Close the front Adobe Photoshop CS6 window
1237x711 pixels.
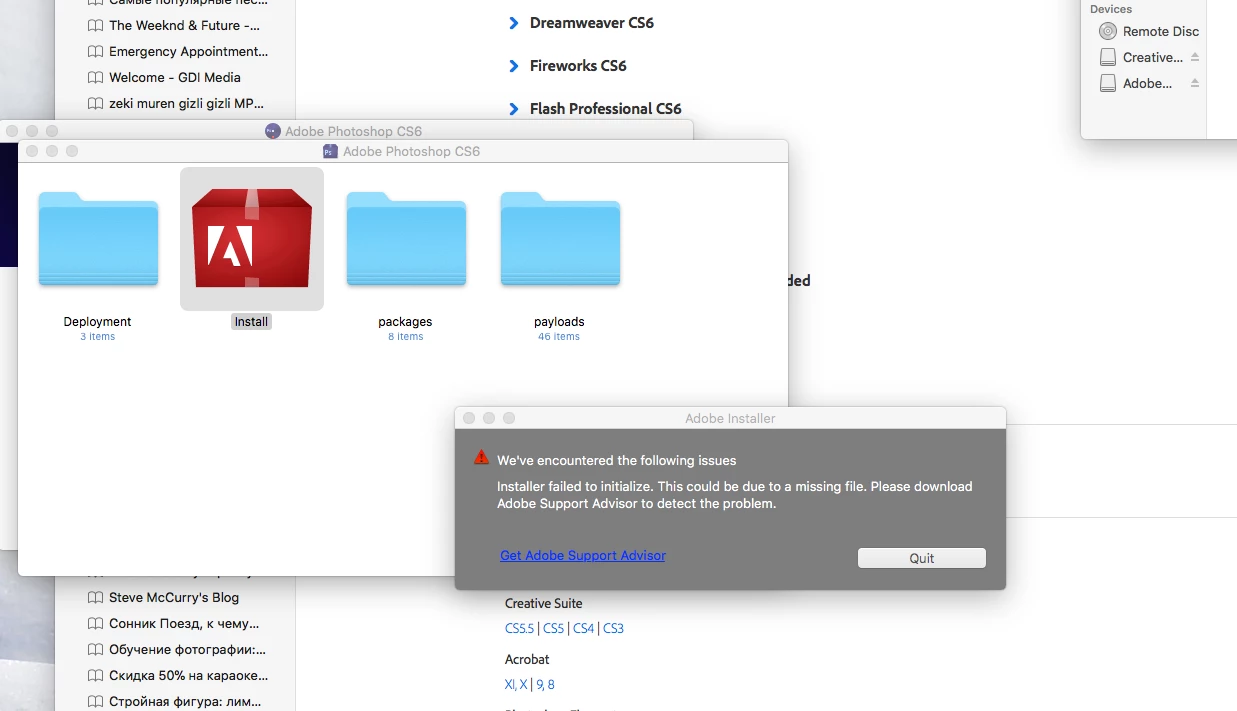32,151
